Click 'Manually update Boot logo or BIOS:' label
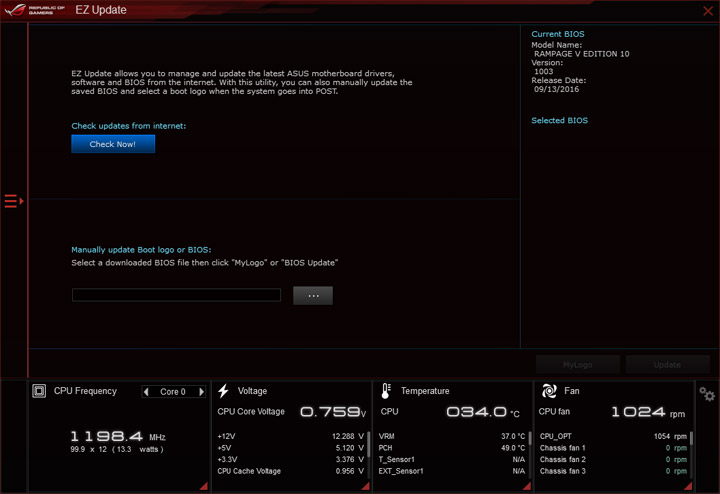 click(x=141, y=250)
